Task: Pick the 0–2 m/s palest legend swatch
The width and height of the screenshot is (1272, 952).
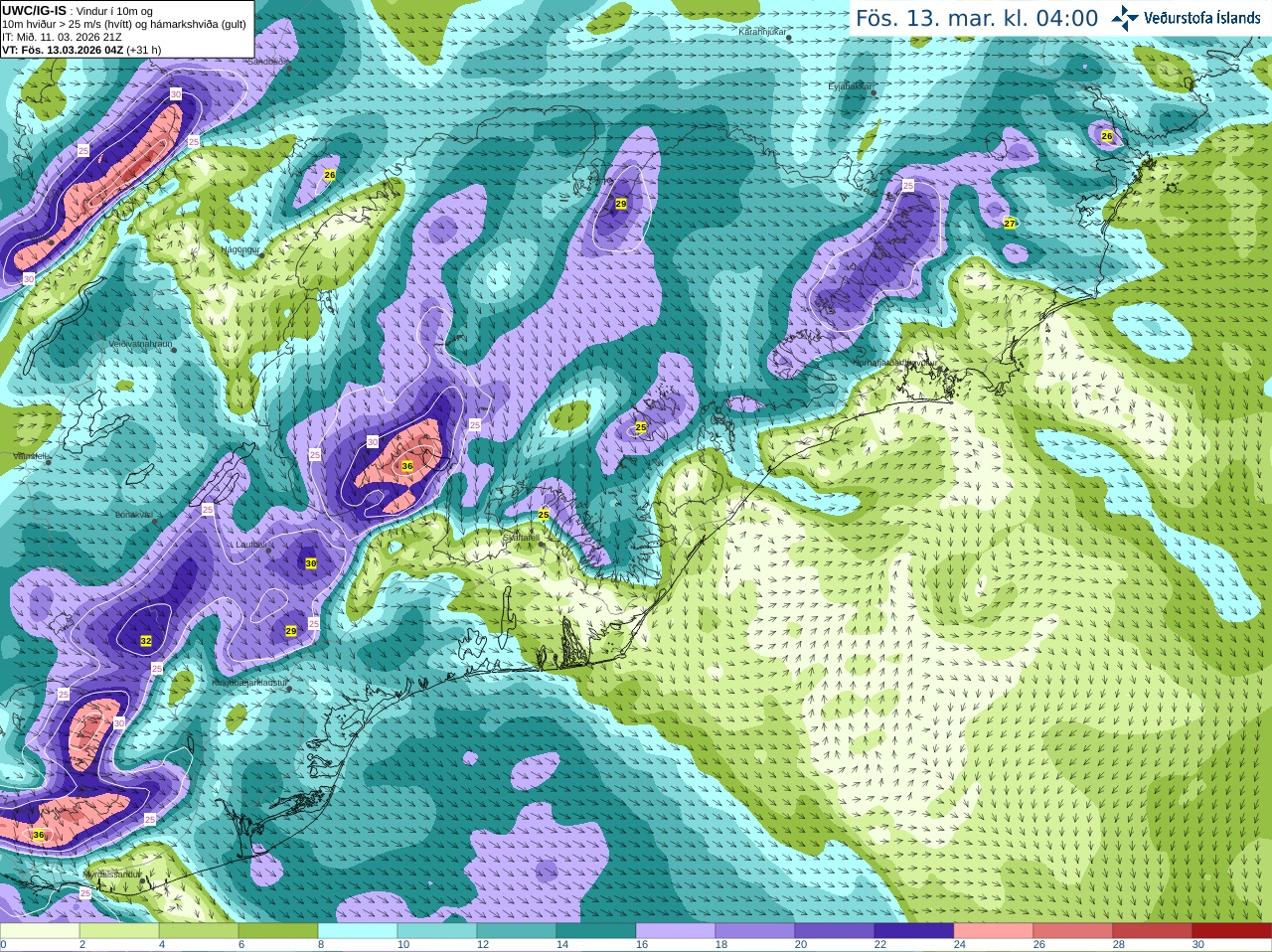Action: (x=40, y=931)
